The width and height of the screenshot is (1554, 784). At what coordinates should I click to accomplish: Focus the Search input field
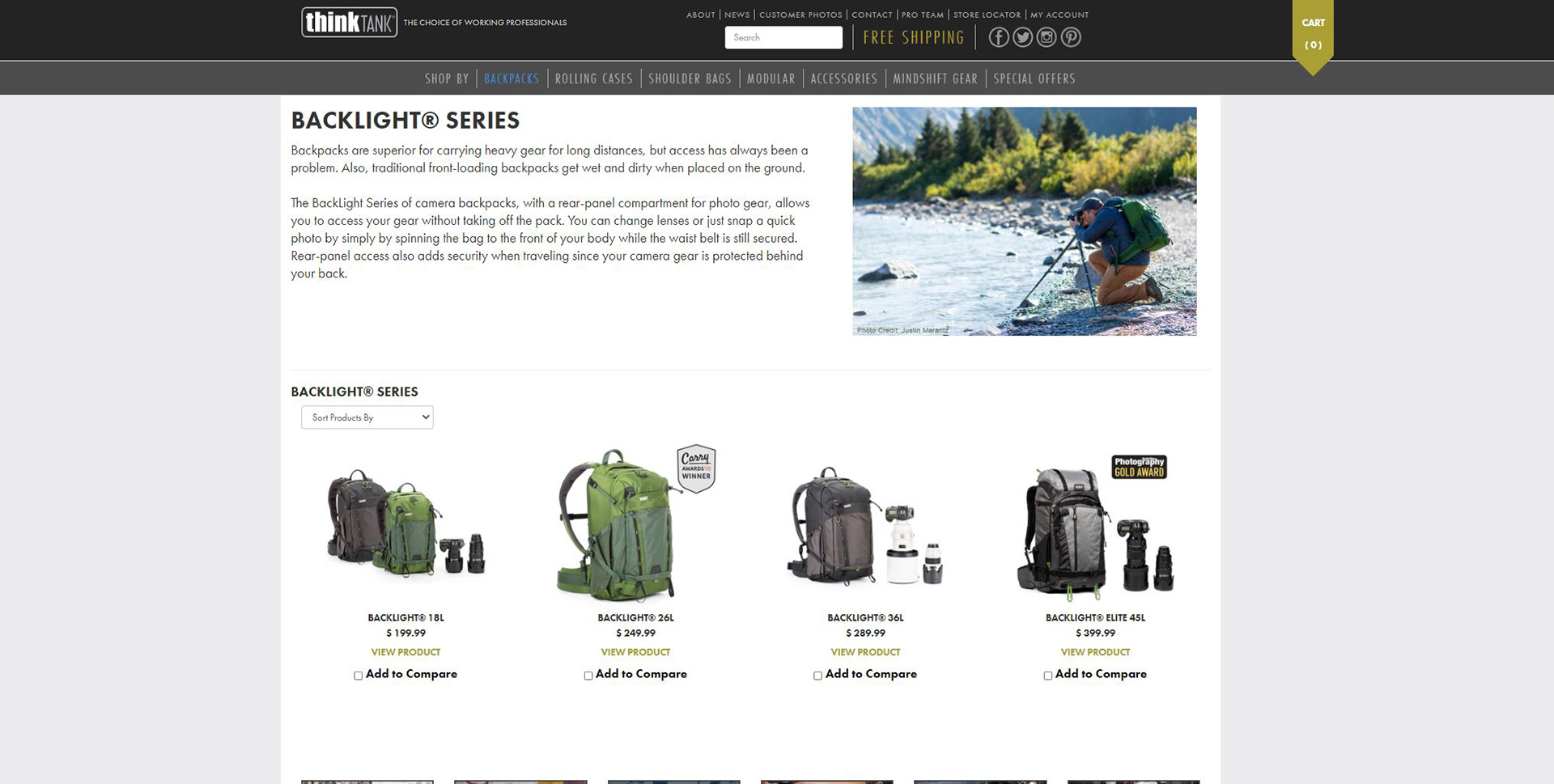tap(783, 37)
